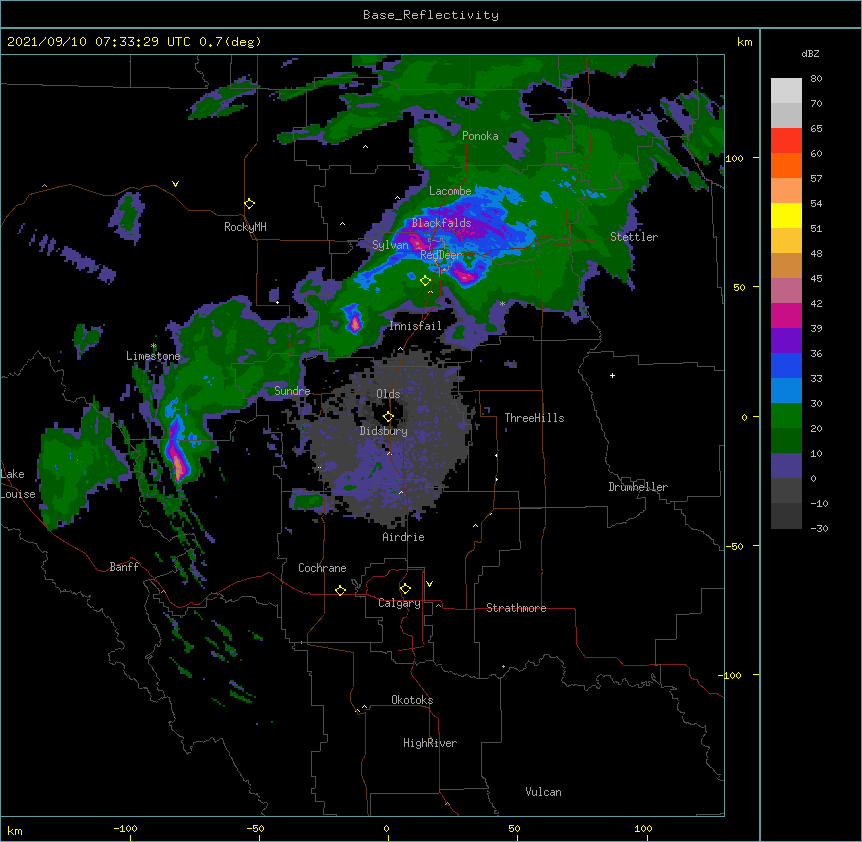
Task: Click the yellow diamond marker below Cochrane
Action: (340, 590)
